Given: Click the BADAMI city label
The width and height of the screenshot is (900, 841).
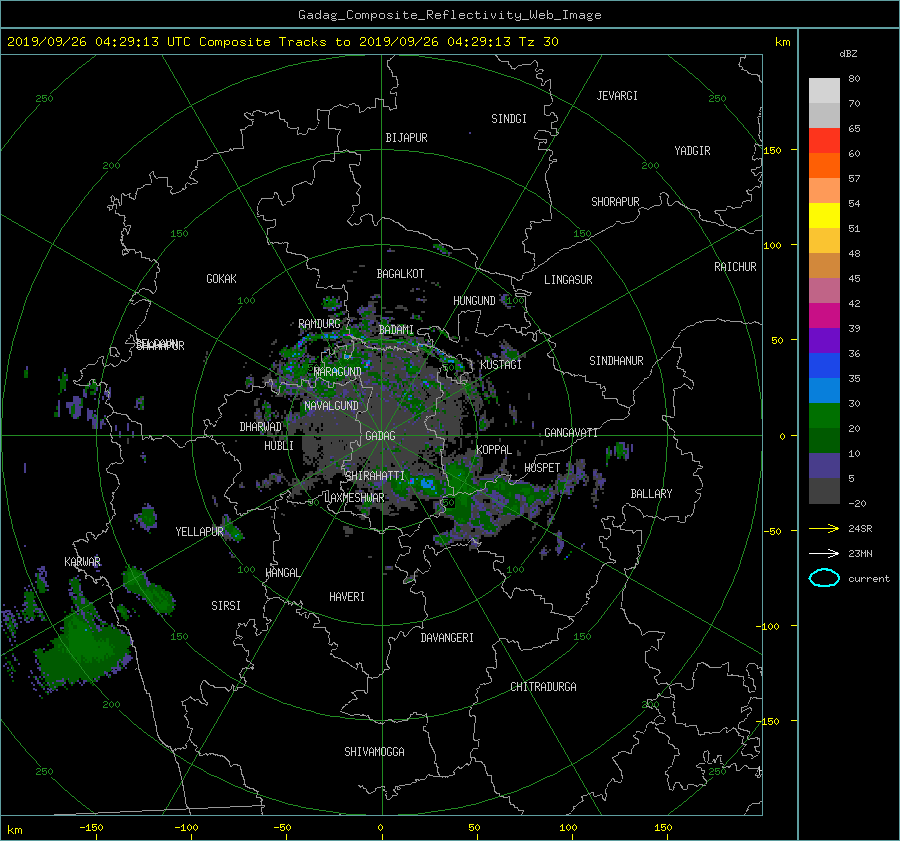Looking at the screenshot, I should tap(396, 330).
